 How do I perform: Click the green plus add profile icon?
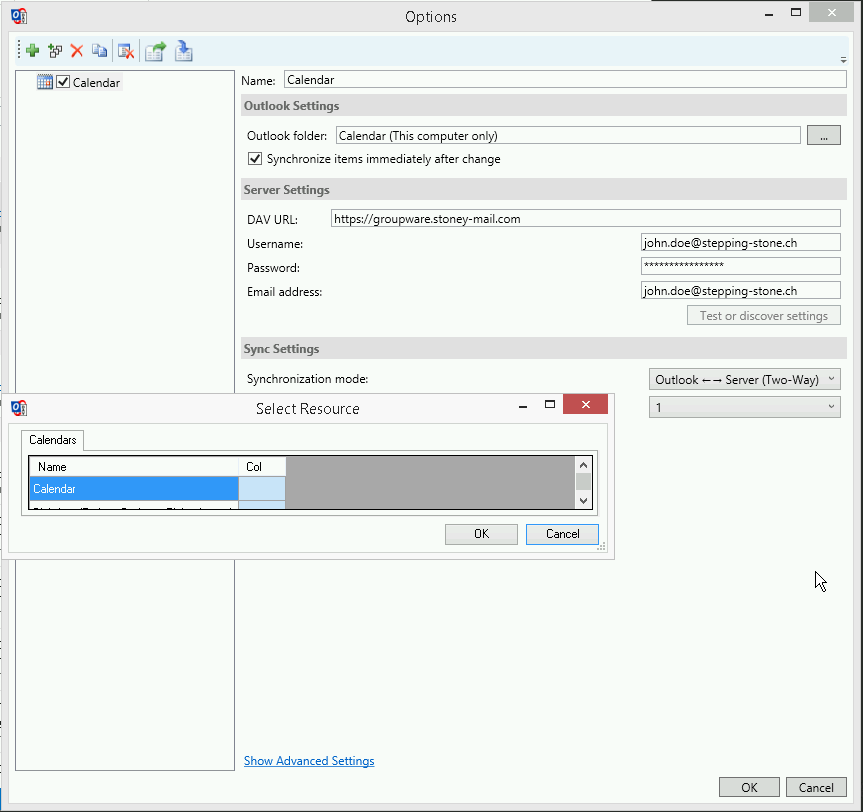[32, 50]
